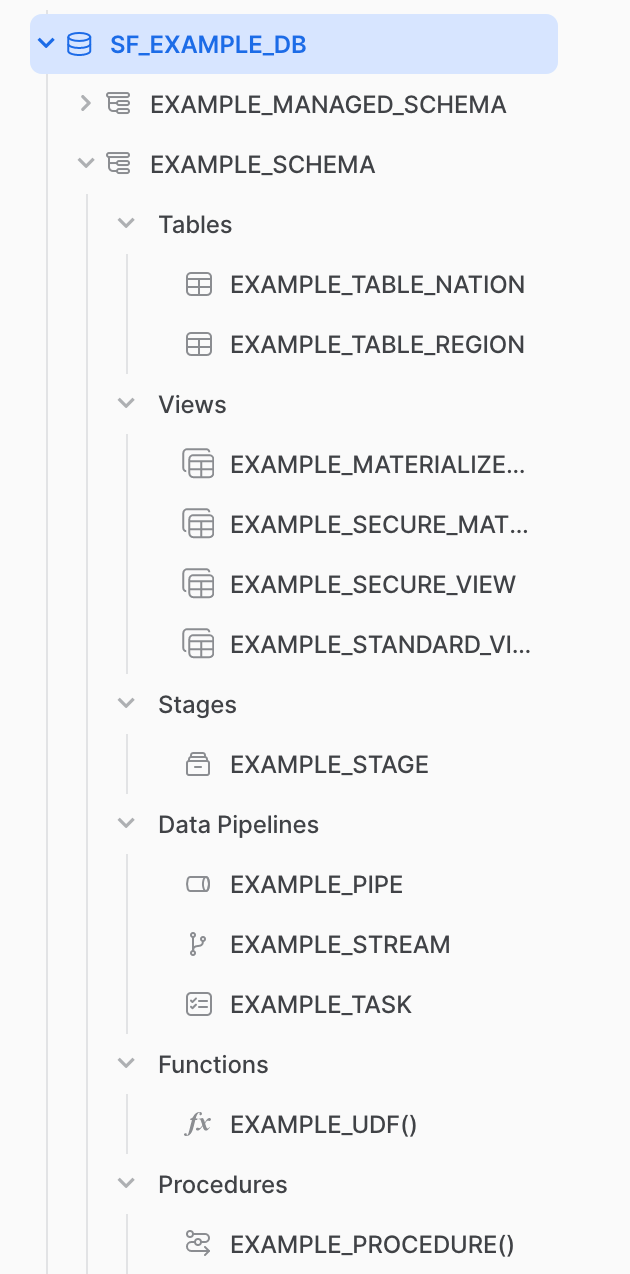Collapse the EXAMPLE_SCHEMA chevron
Image resolution: width=630 pixels, height=1274 pixels.
[86, 163]
